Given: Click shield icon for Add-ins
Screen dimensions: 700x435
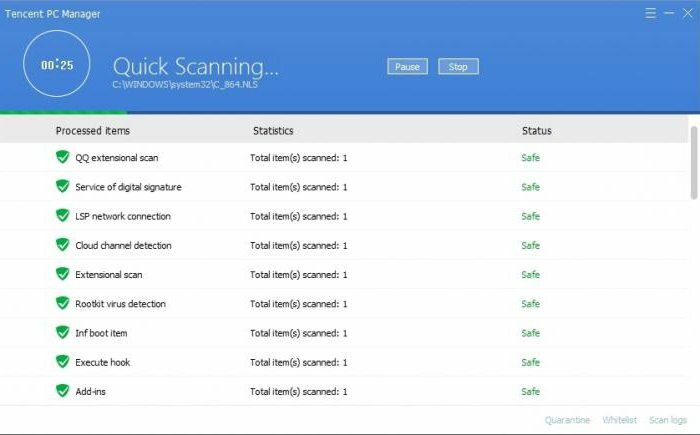Looking at the screenshot, I should [x=62, y=391].
